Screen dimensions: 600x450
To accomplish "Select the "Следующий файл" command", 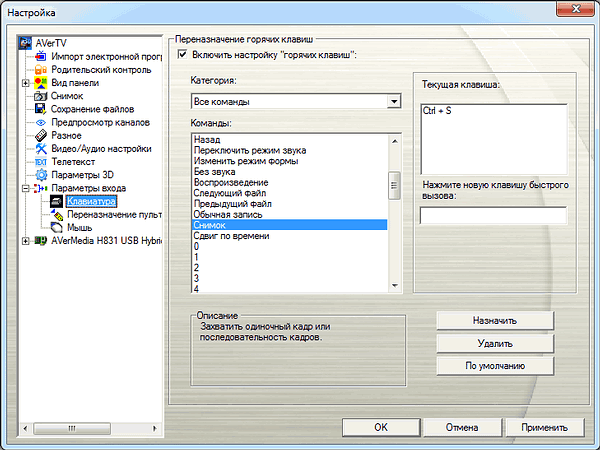I will point(290,193).
